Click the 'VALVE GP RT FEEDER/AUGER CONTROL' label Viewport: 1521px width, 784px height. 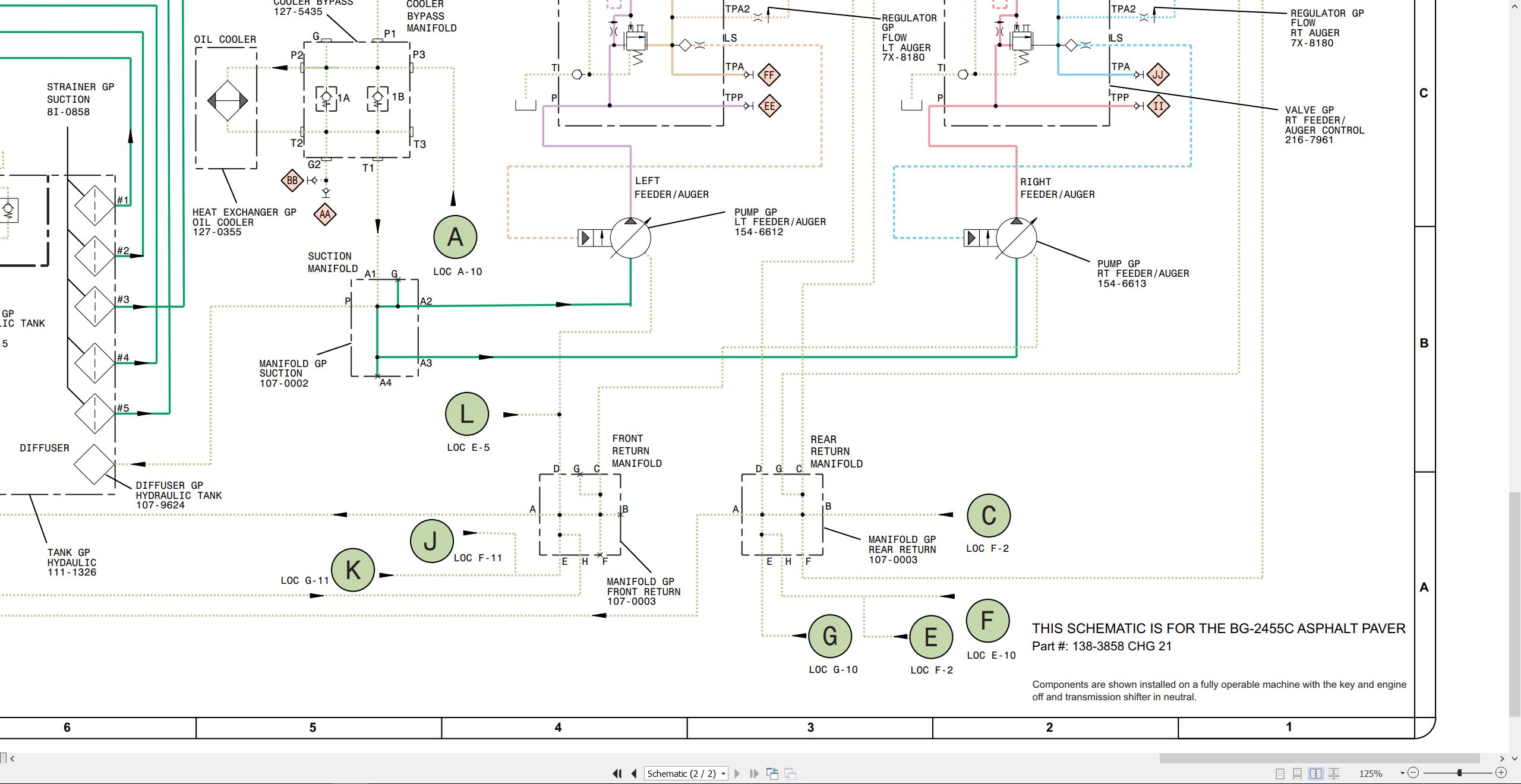[1324, 125]
